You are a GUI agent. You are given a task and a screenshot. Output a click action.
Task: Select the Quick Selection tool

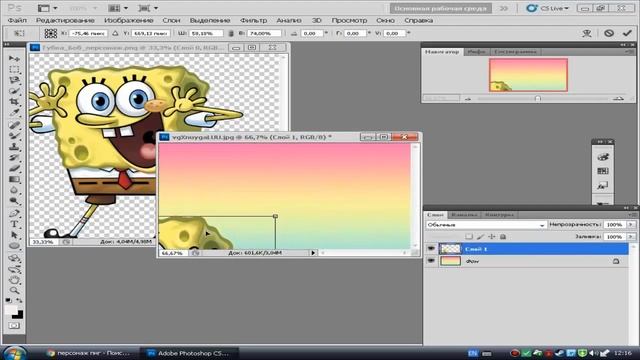[14, 91]
